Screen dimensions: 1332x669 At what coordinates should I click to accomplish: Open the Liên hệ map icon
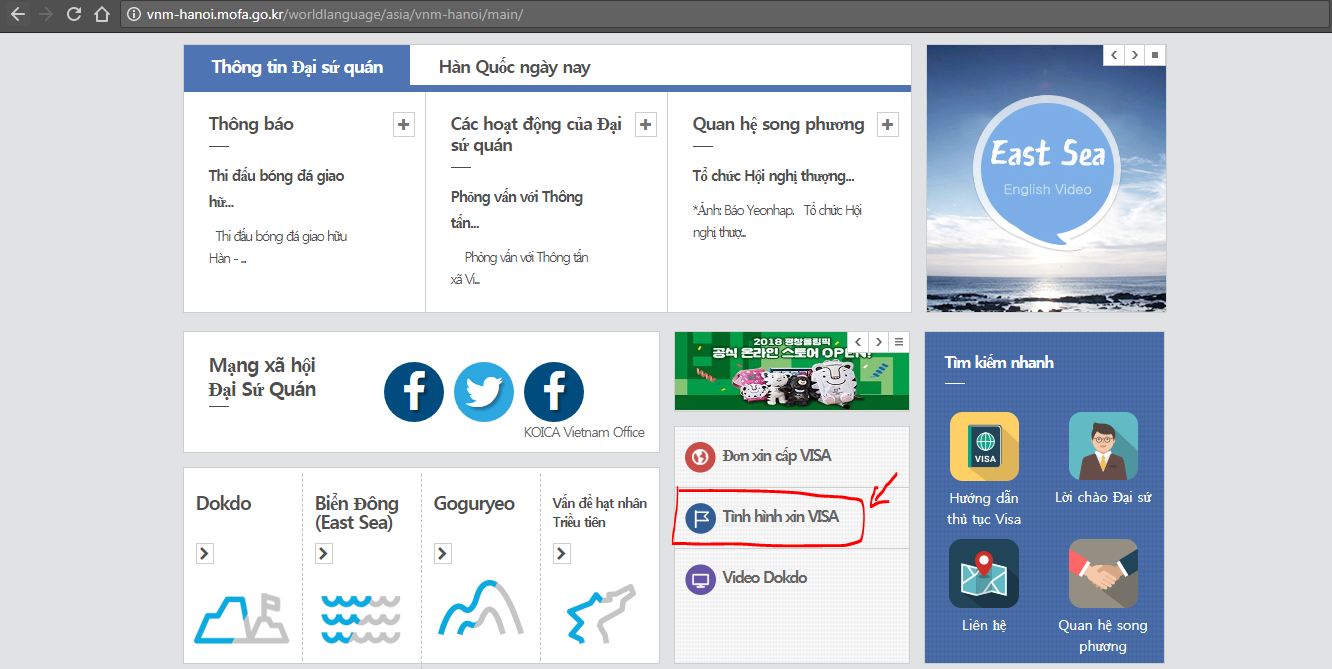point(984,573)
